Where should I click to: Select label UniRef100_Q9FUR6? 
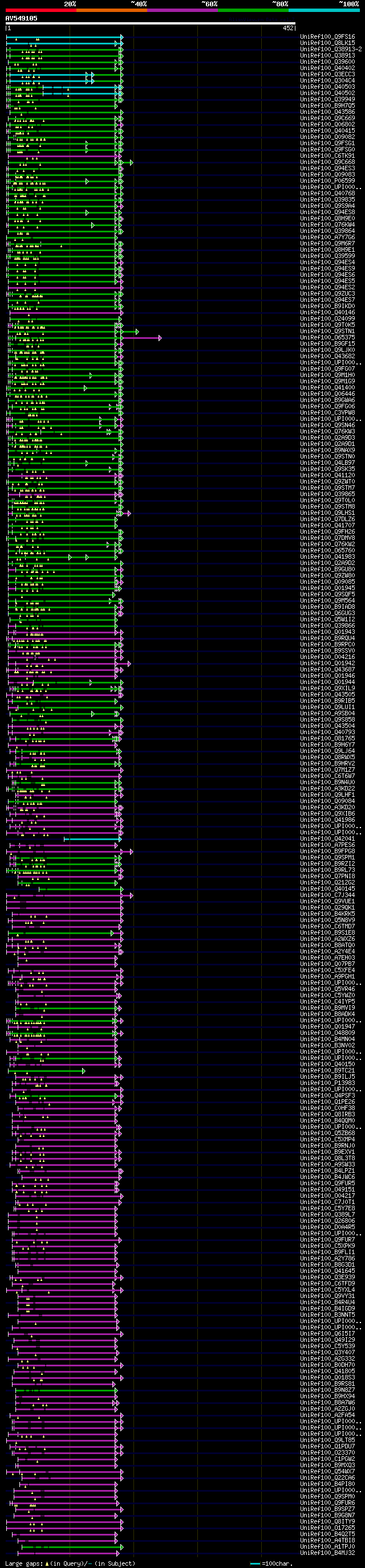coord(327,1503)
